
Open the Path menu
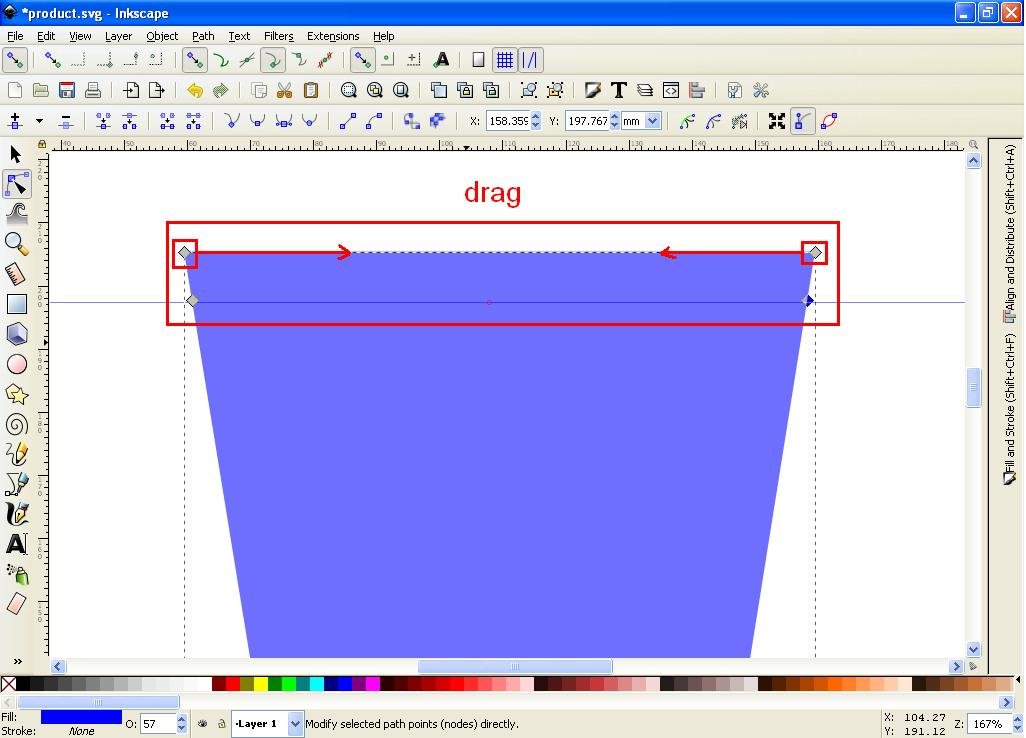point(203,36)
